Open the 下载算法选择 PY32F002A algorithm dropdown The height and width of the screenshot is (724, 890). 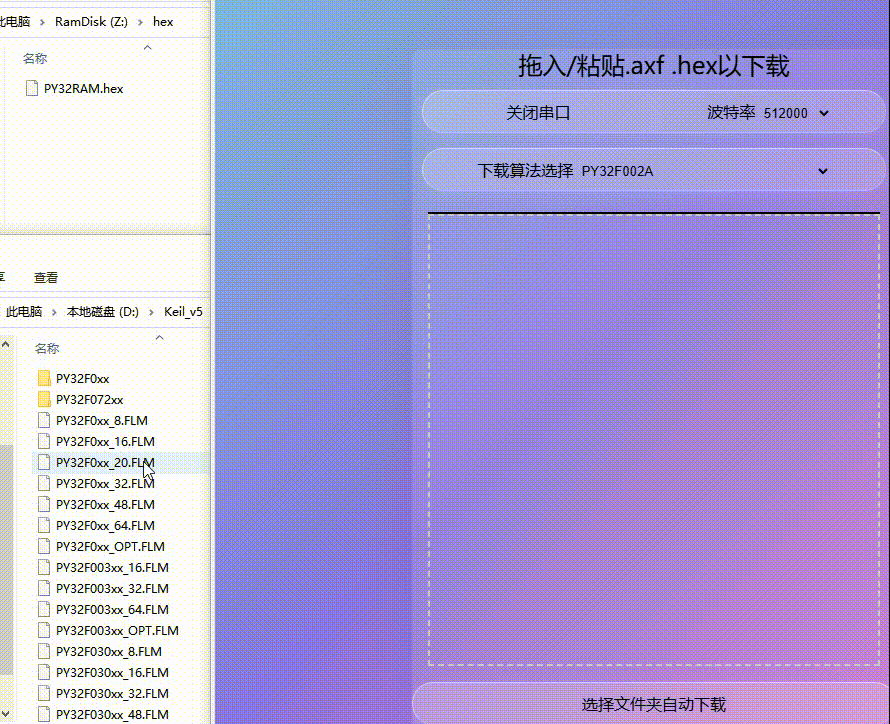(653, 170)
